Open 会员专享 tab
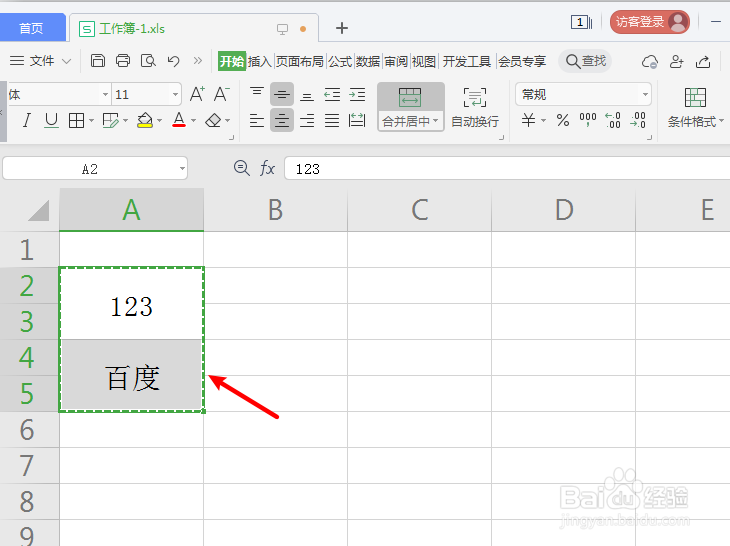Image resolution: width=730 pixels, height=546 pixels. click(522, 61)
